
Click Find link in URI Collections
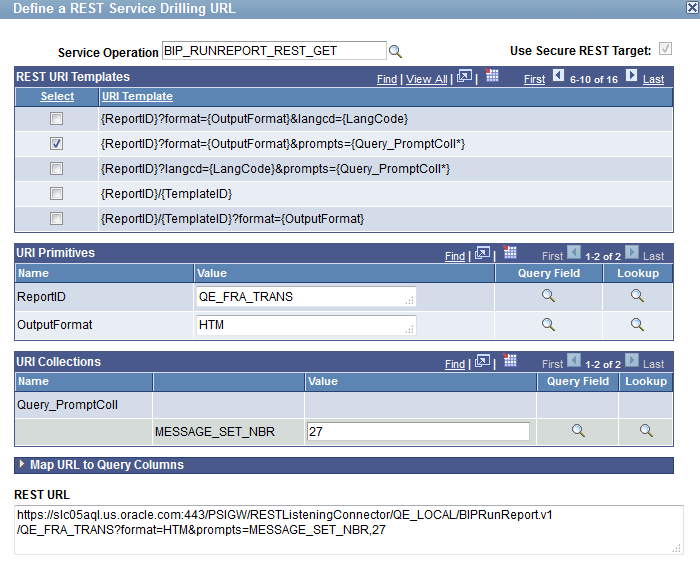coord(455,364)
